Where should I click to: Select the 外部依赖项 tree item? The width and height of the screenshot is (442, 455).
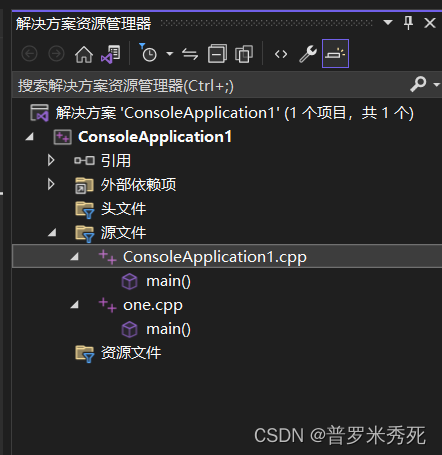(138, 184)
